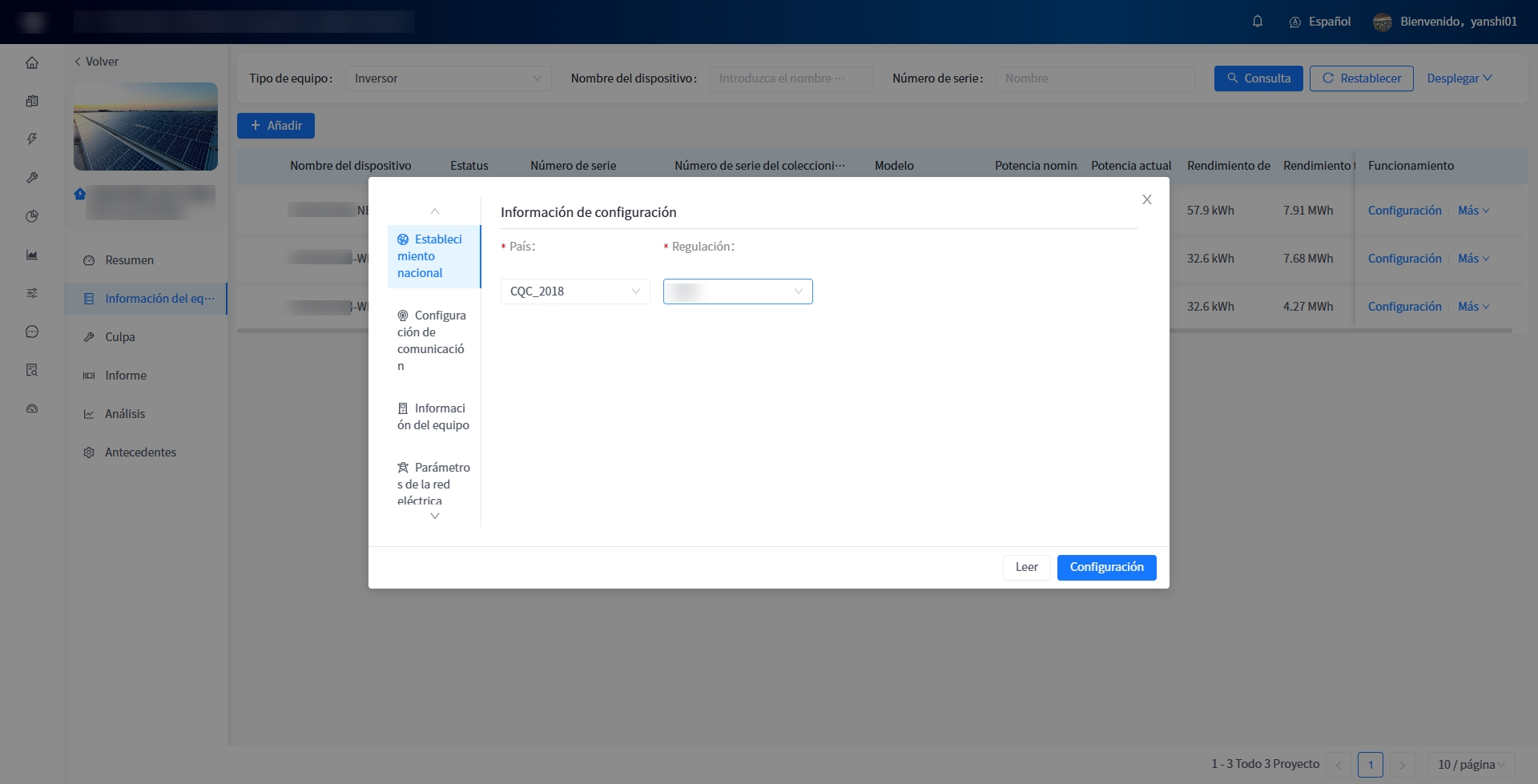
Task: Click the home icon in left sidebar
Action: click(32, 62)
